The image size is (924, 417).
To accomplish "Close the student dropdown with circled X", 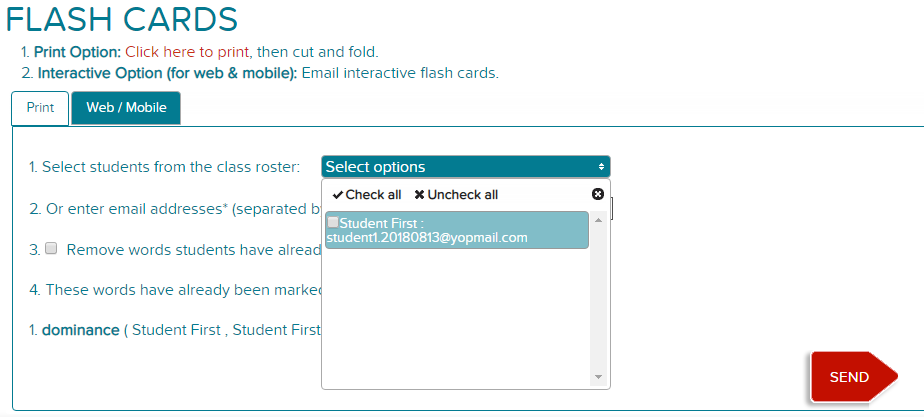I will (x=598, y=194).
